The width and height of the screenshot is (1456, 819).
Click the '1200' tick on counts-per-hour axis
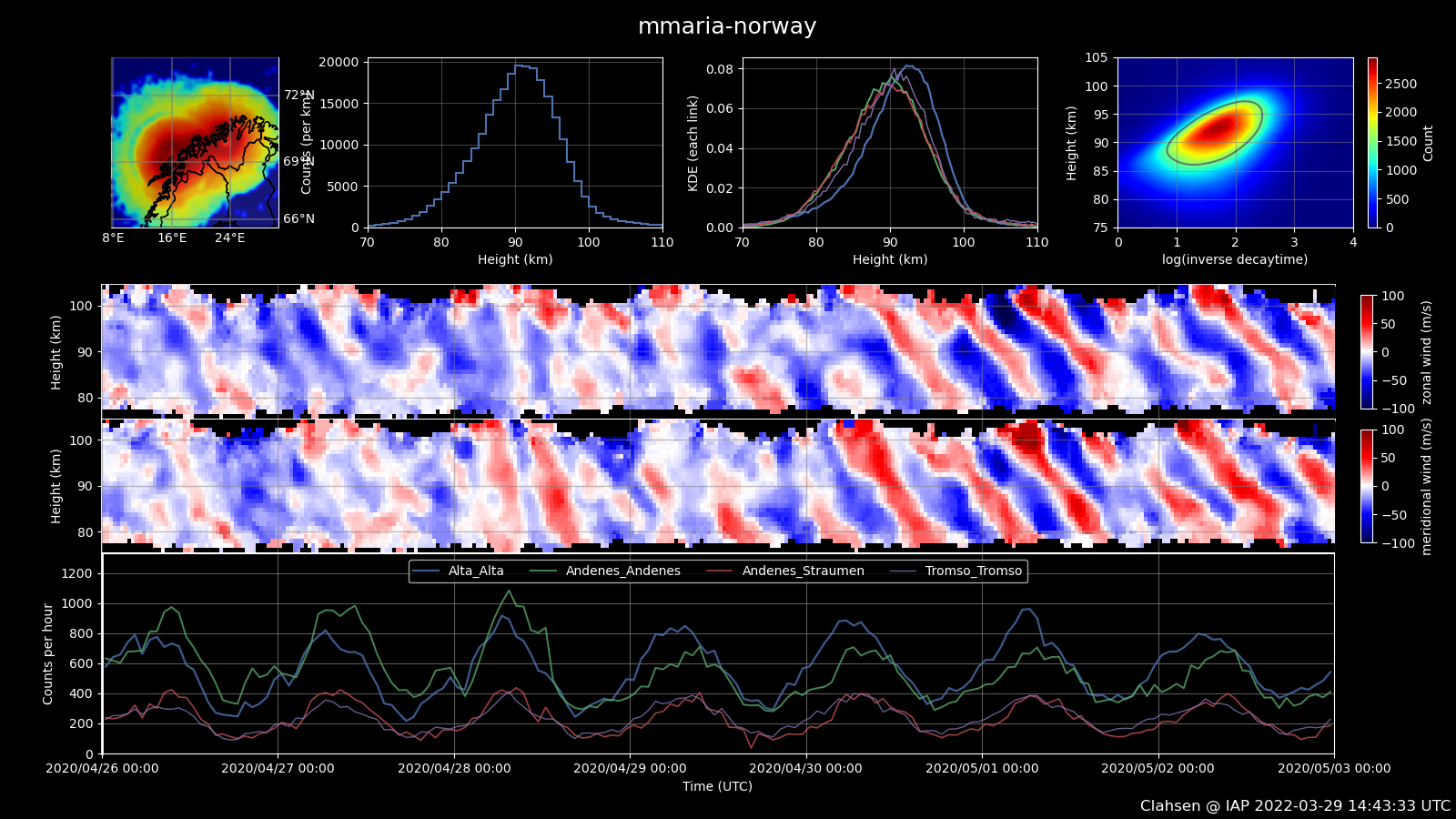(77, 573)
